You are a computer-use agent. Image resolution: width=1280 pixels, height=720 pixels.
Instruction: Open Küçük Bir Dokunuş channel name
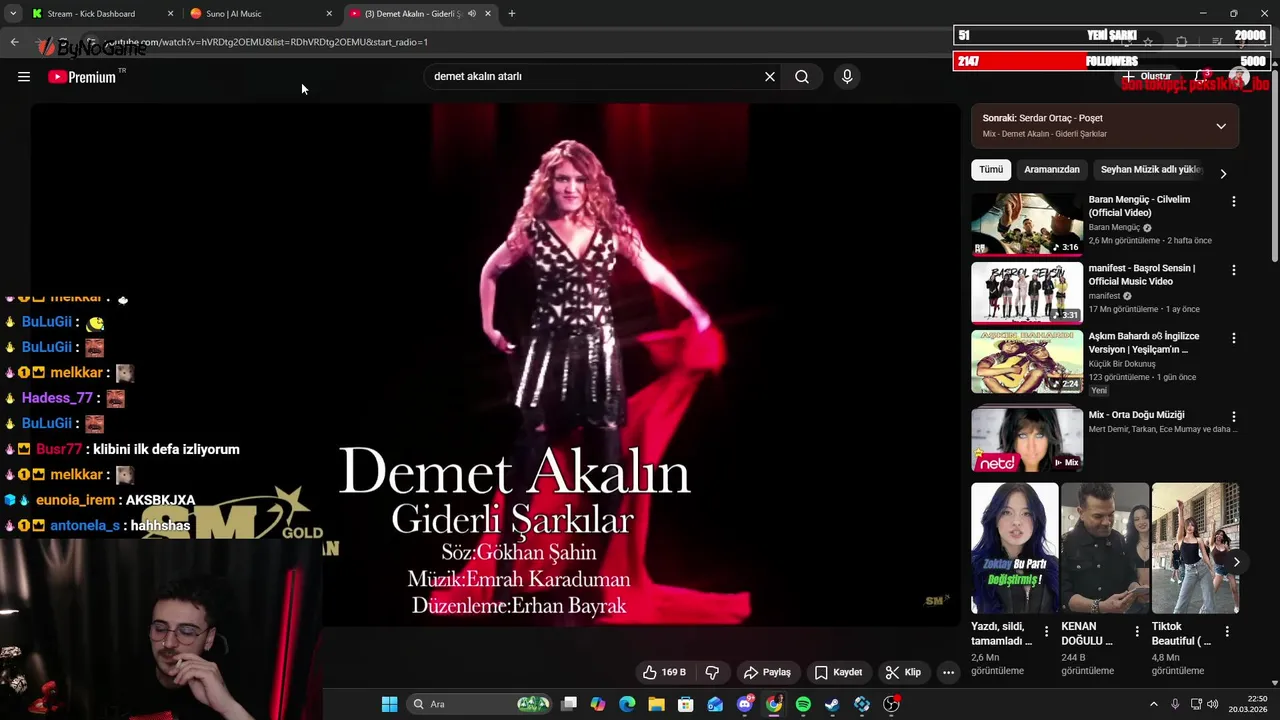(x=1122, y=364)
